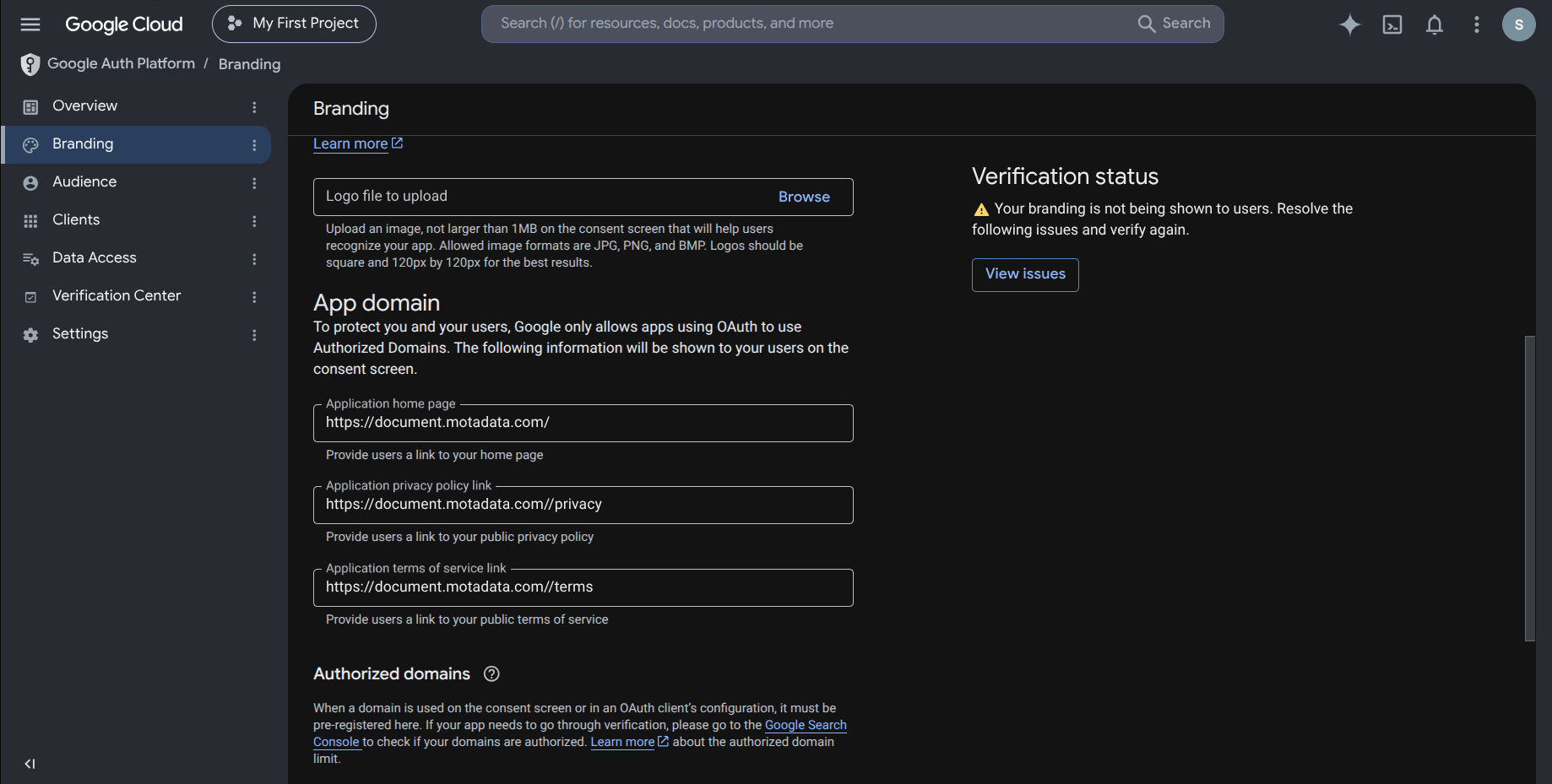1552x784 pixels.
Task: Click the verification warning triangle icon
Action: click(x=981, y=209)
